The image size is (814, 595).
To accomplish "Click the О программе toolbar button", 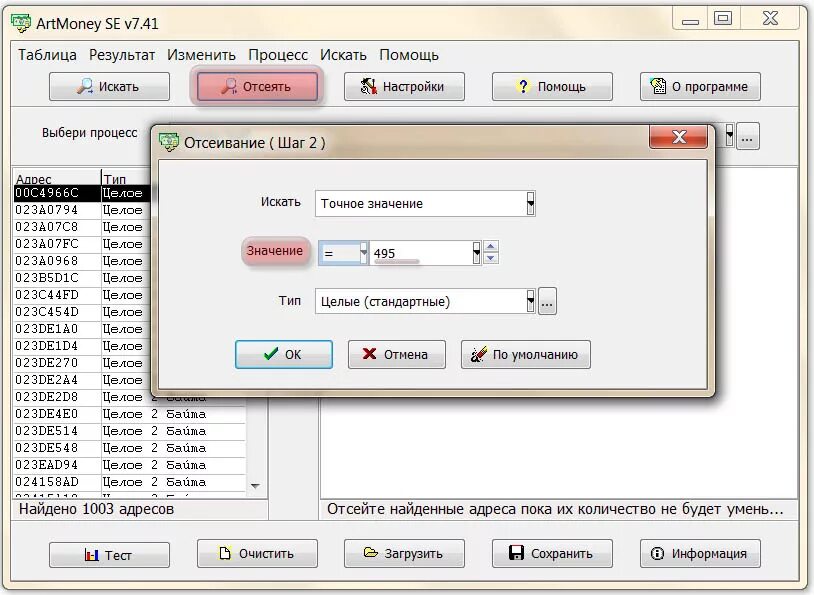I will coord(700,86).
